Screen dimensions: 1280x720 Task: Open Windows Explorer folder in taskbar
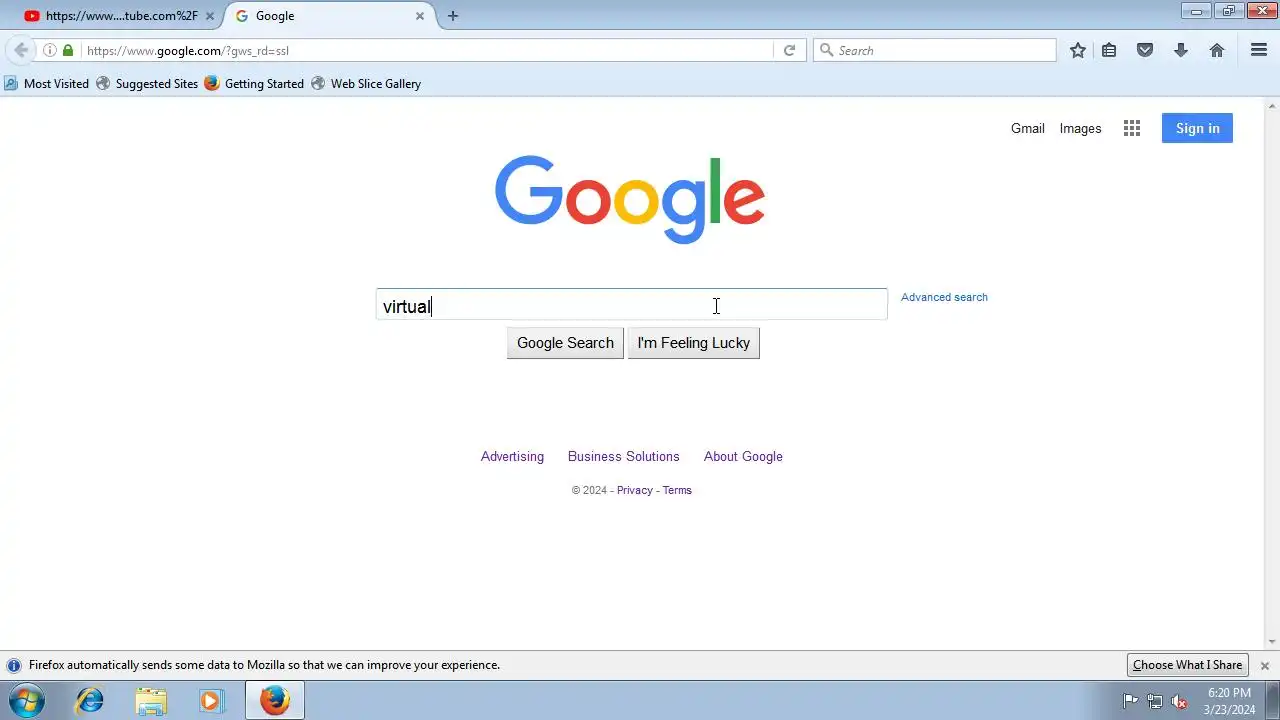pyautogui.click(x=151, y=701)
